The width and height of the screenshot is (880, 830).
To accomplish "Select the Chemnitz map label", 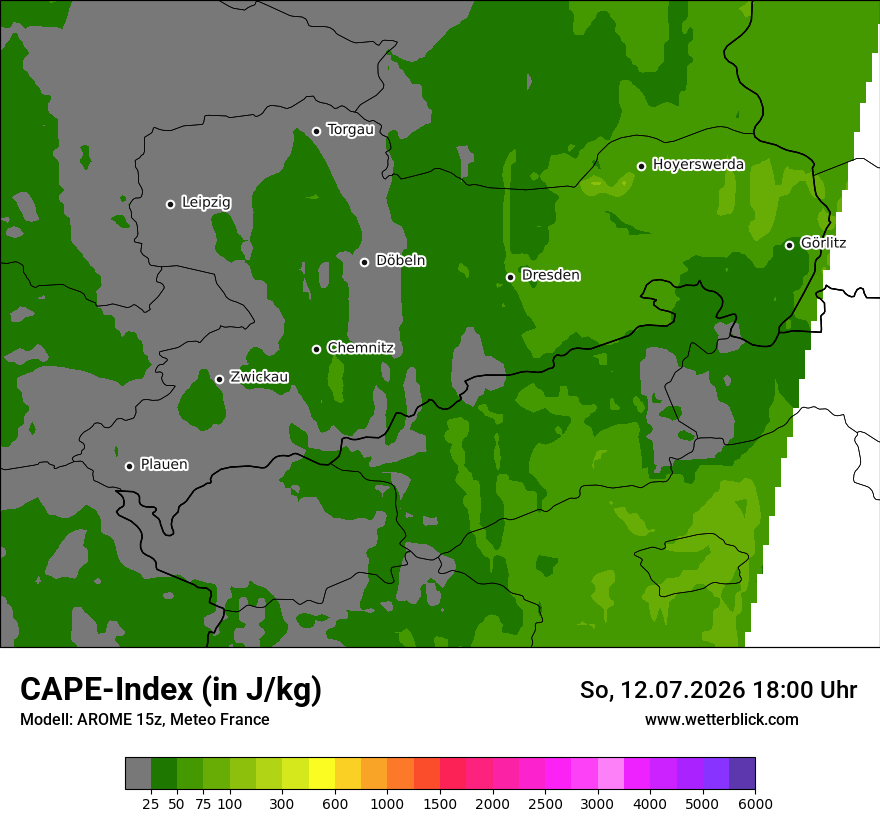I will (360, 348).
